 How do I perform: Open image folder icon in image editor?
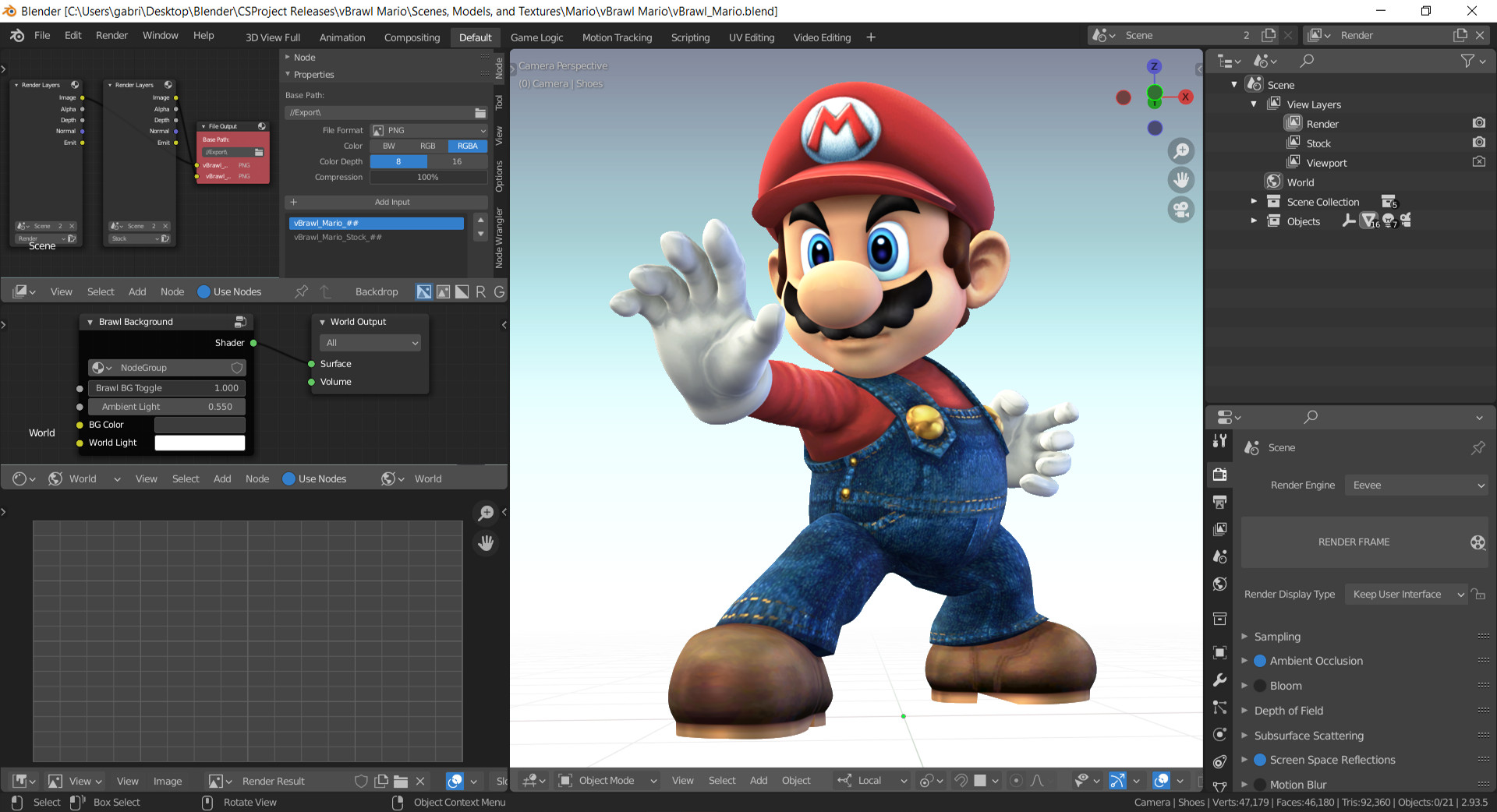coord(401,781)
